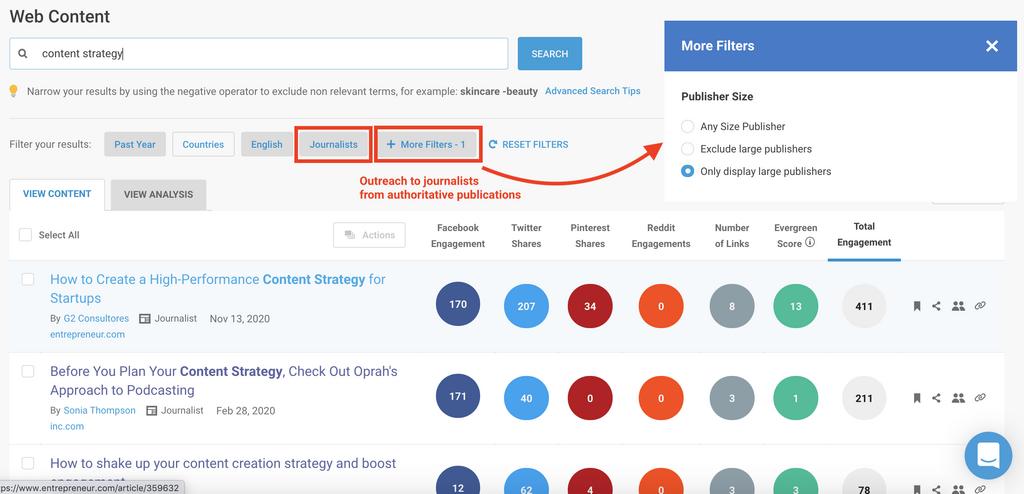Open the Past Year date filter

coord(134,145)
